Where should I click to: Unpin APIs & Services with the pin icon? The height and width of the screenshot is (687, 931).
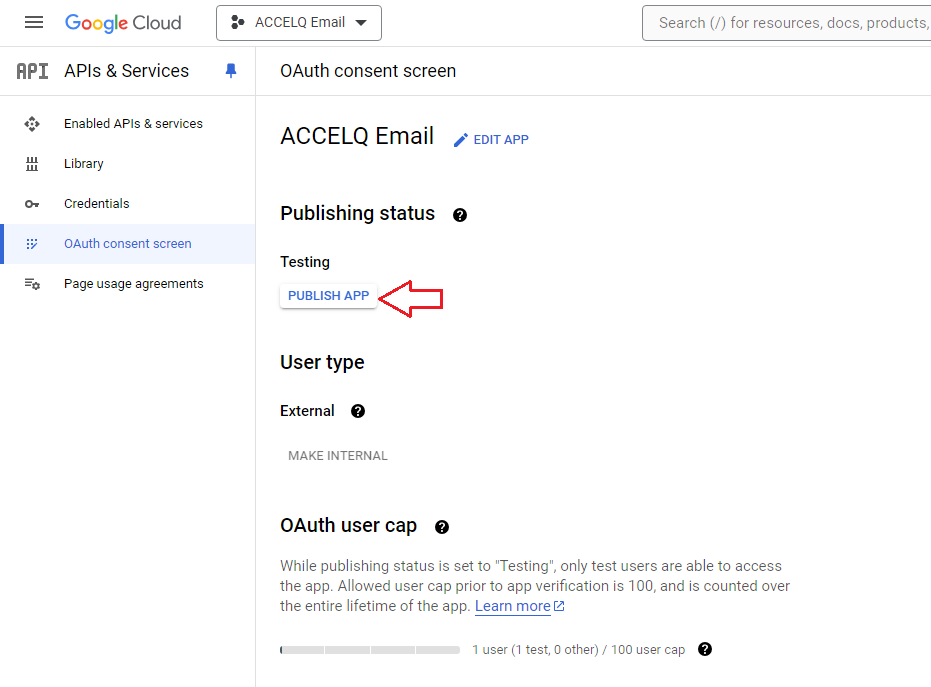231,71
